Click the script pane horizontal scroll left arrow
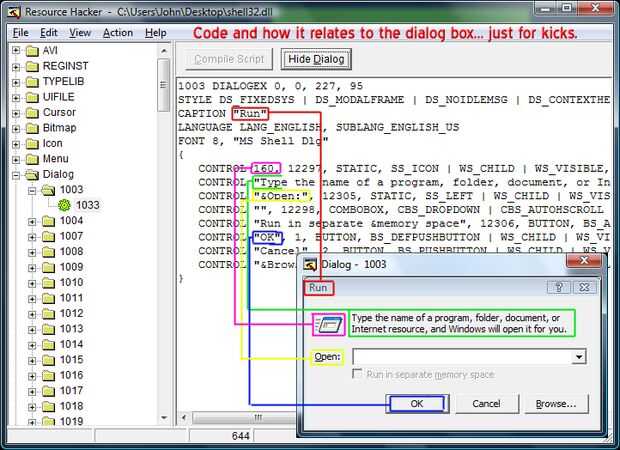The width and height of the screenshot is (620, 450). click(x=183, y=418)
